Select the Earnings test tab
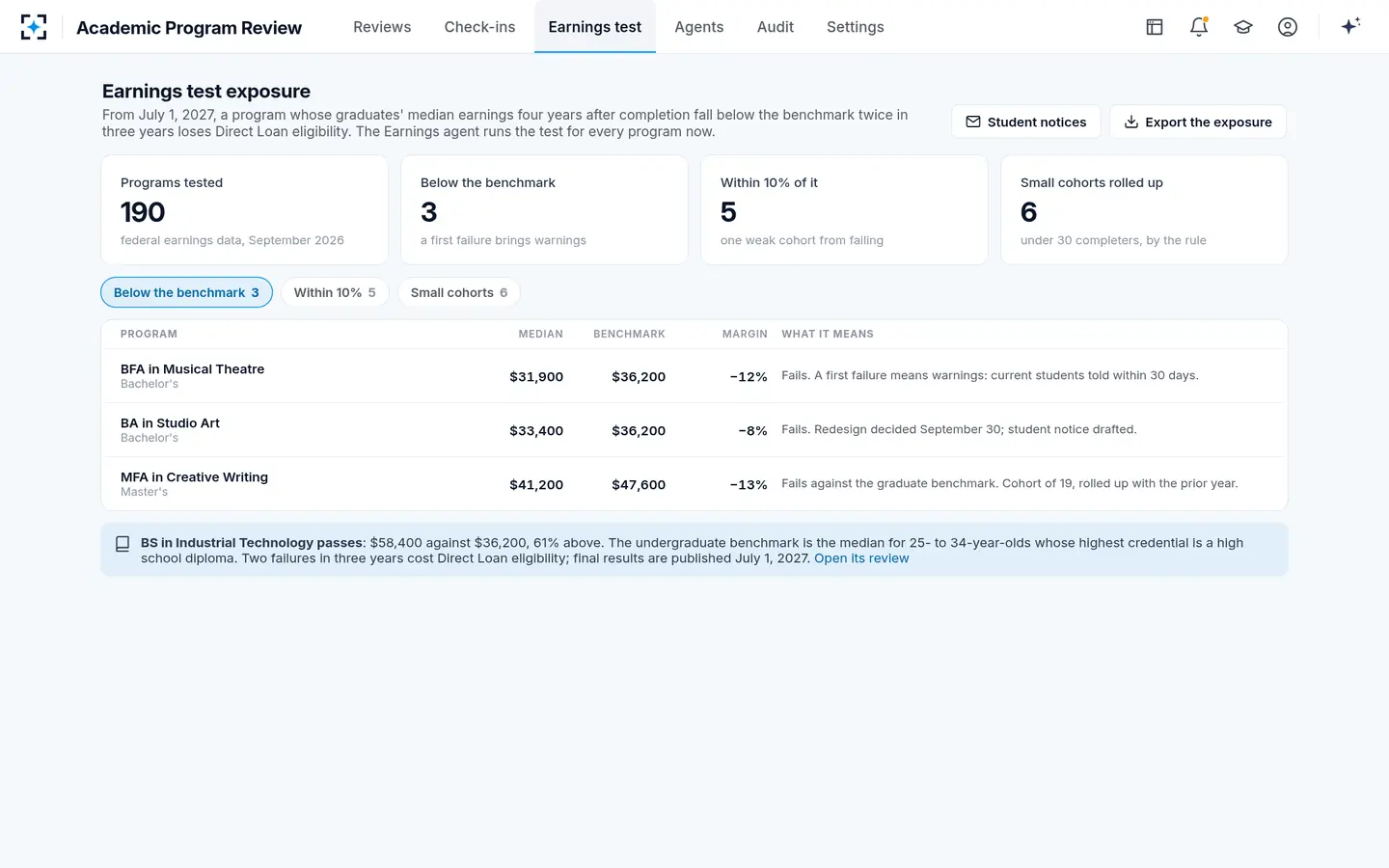The width and height of the screenshot is (1389, 868). pos(595,27)
